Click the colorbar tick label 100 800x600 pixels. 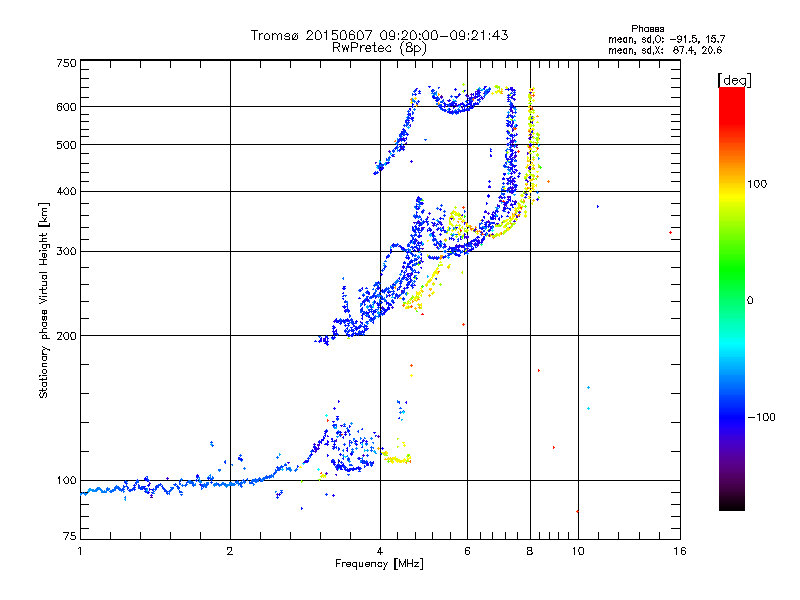(756, 184)
